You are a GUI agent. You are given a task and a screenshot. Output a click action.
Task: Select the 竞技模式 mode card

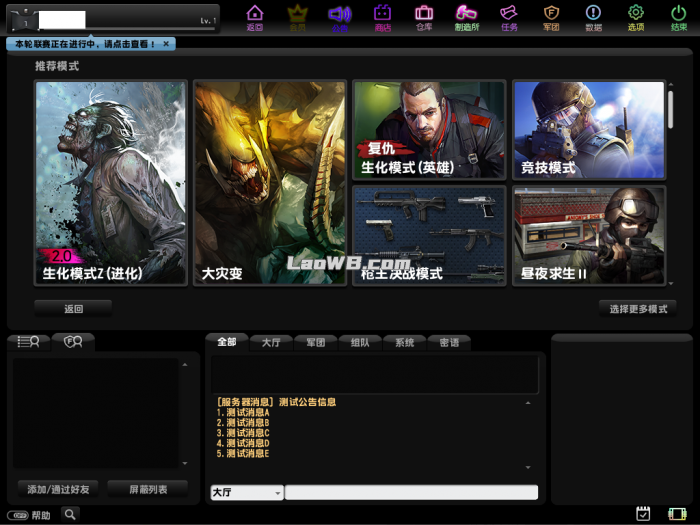pyautogui.click(x=589, y=130)
